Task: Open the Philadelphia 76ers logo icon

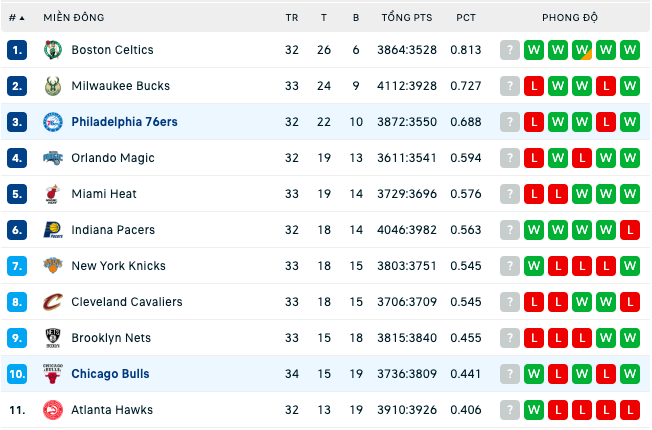Action: pyautogui.click(x=53, y=122)
